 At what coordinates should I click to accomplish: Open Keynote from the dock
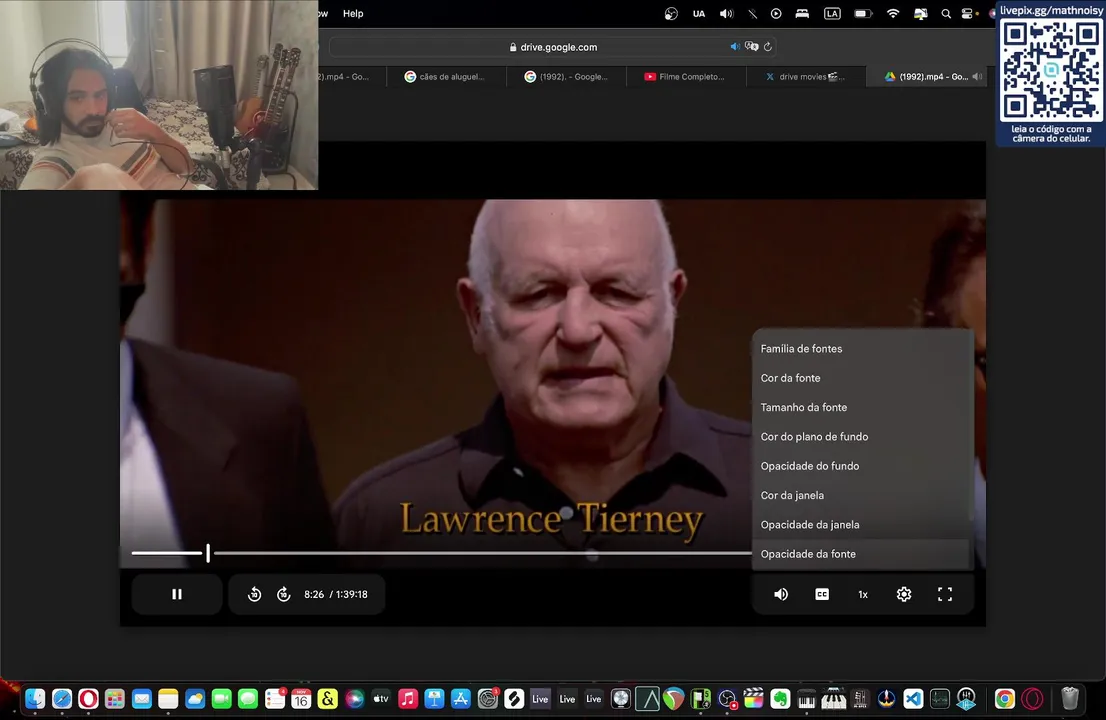coord(434,699)
